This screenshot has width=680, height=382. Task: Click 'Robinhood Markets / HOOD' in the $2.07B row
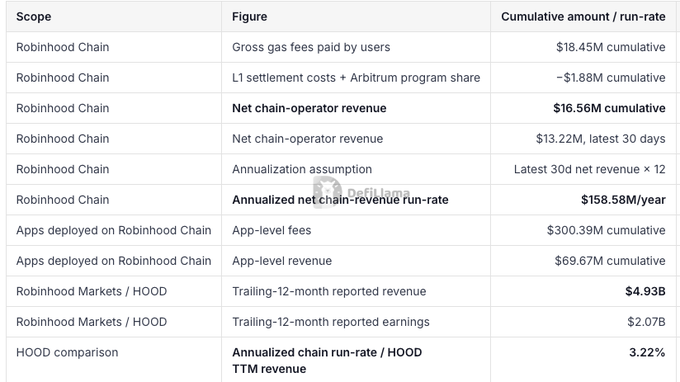(x=92, y=322)
